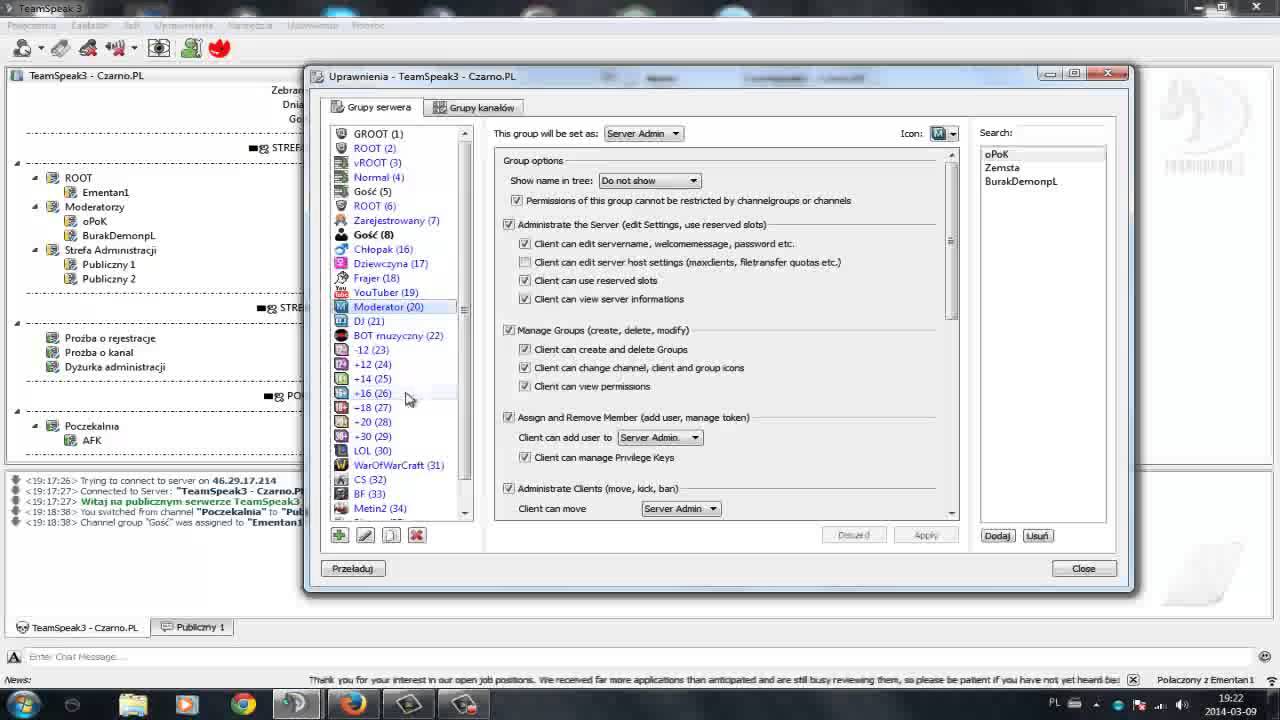Click the Zarejestrowany (7) group icon

coord(341,220)
